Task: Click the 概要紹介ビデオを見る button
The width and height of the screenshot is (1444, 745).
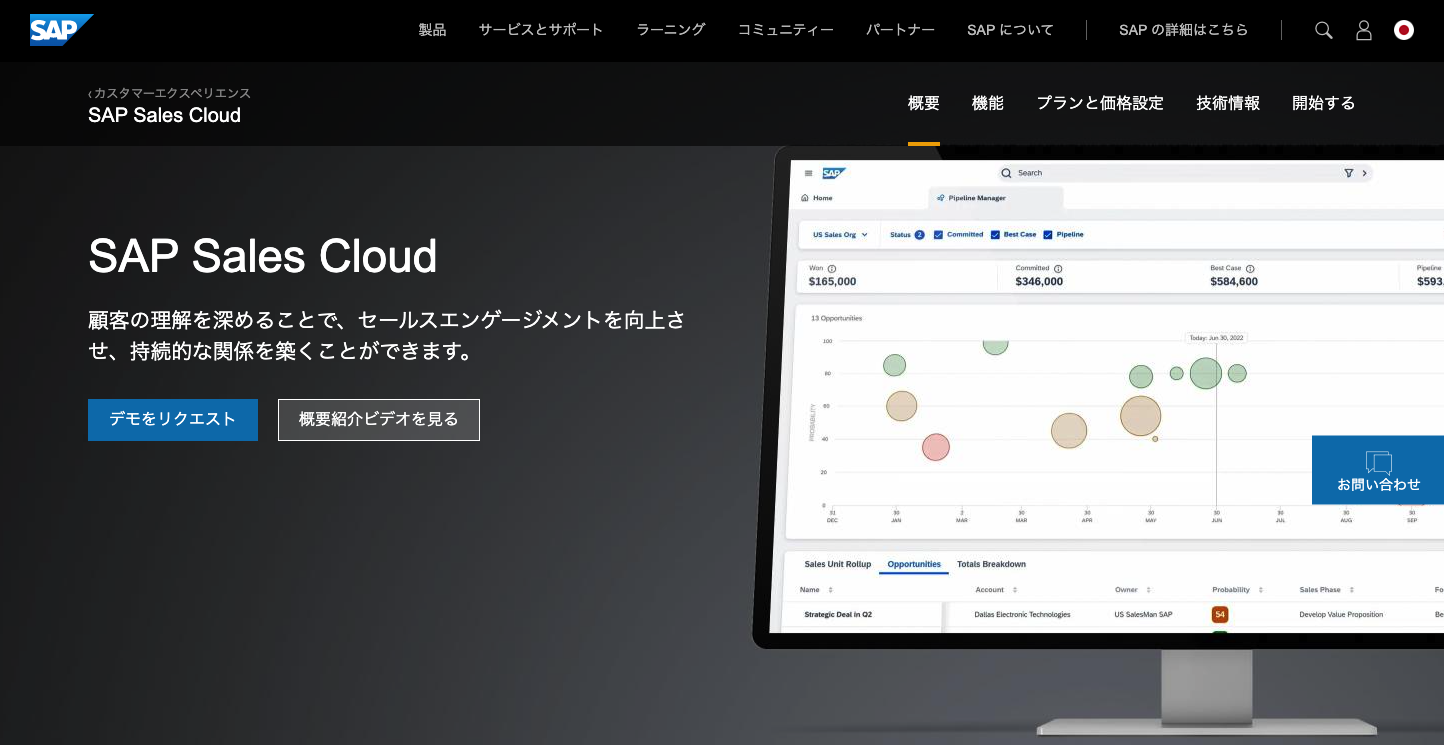Action: tap(379, 420)
